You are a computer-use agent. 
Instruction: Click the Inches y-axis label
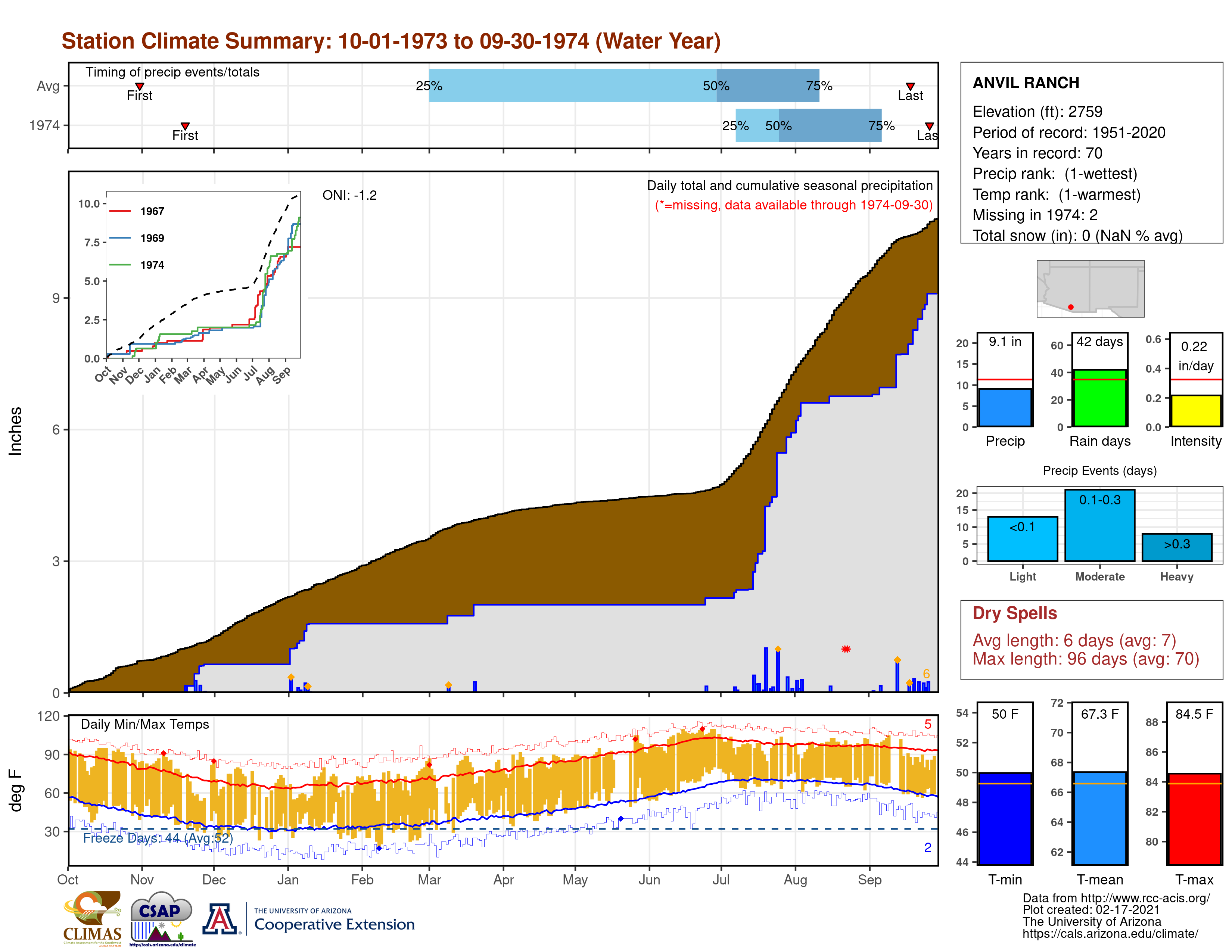tap(16, 432)
